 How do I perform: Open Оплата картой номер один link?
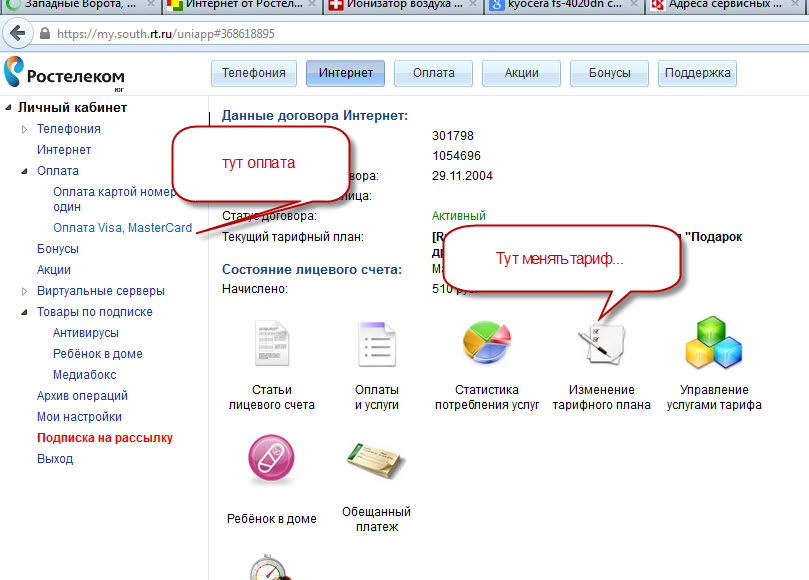pos(114,199)
